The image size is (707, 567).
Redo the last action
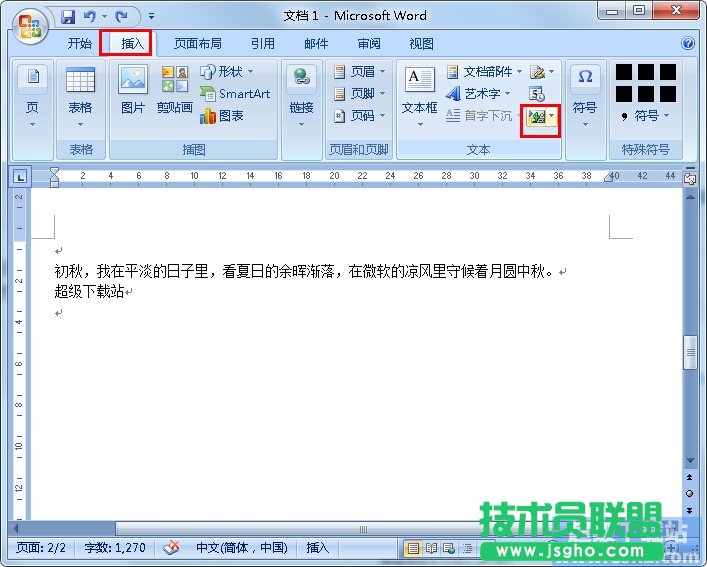click(x=122, y=17)
